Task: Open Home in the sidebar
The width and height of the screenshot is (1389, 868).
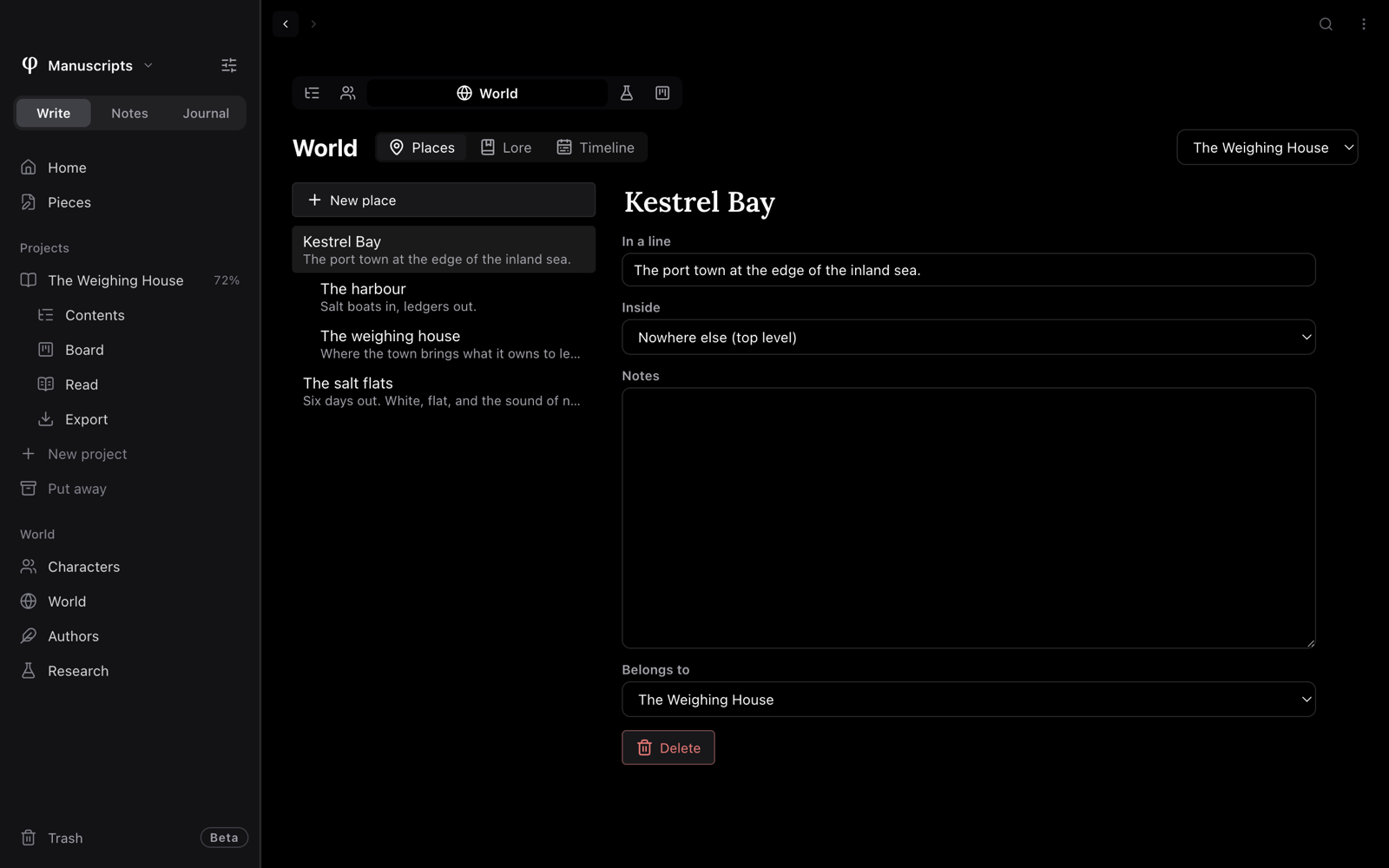Action: [130, 168]
